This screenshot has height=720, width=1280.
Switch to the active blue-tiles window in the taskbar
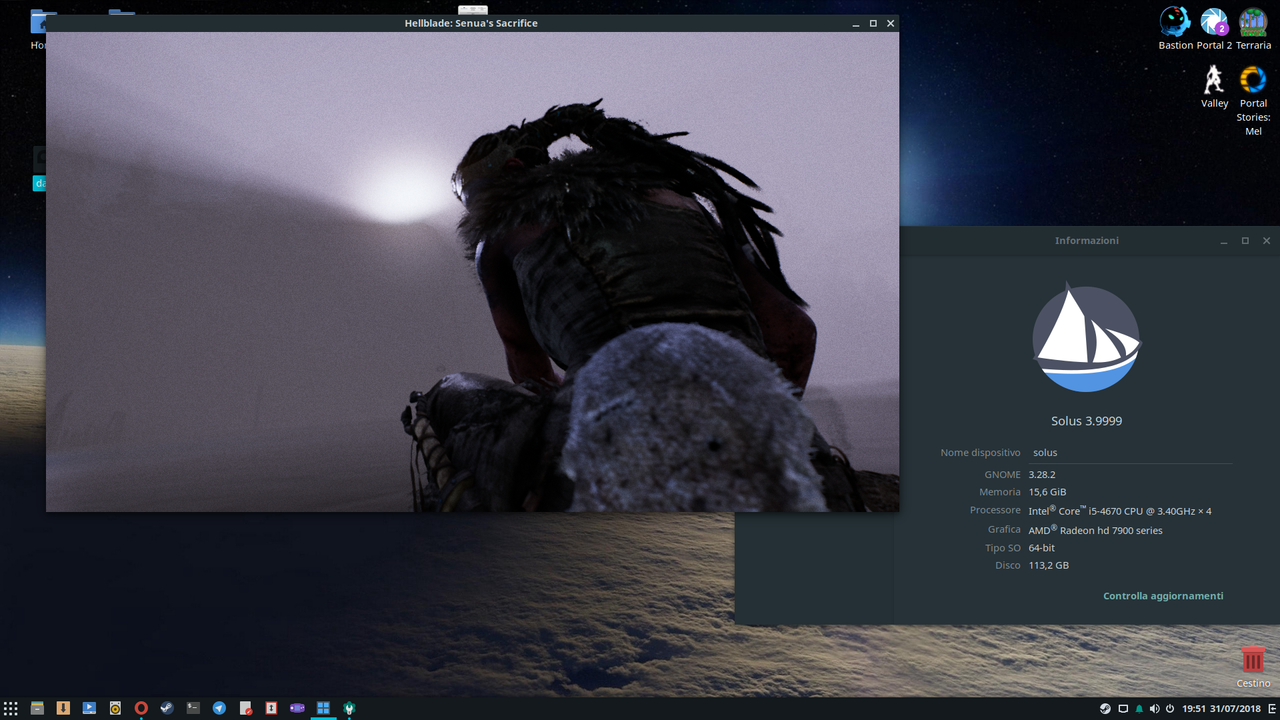tap(323, 708)
